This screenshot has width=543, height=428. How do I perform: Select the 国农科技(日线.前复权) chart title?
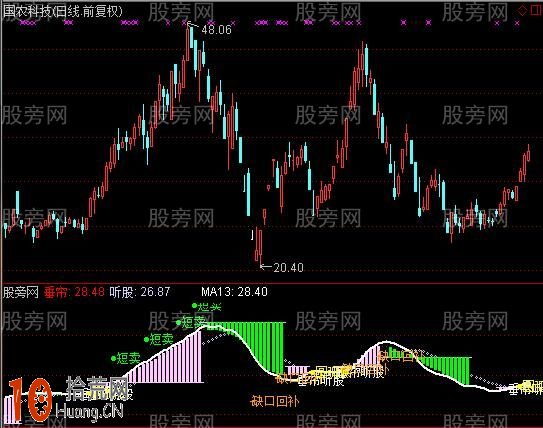(x=63, y=11)
